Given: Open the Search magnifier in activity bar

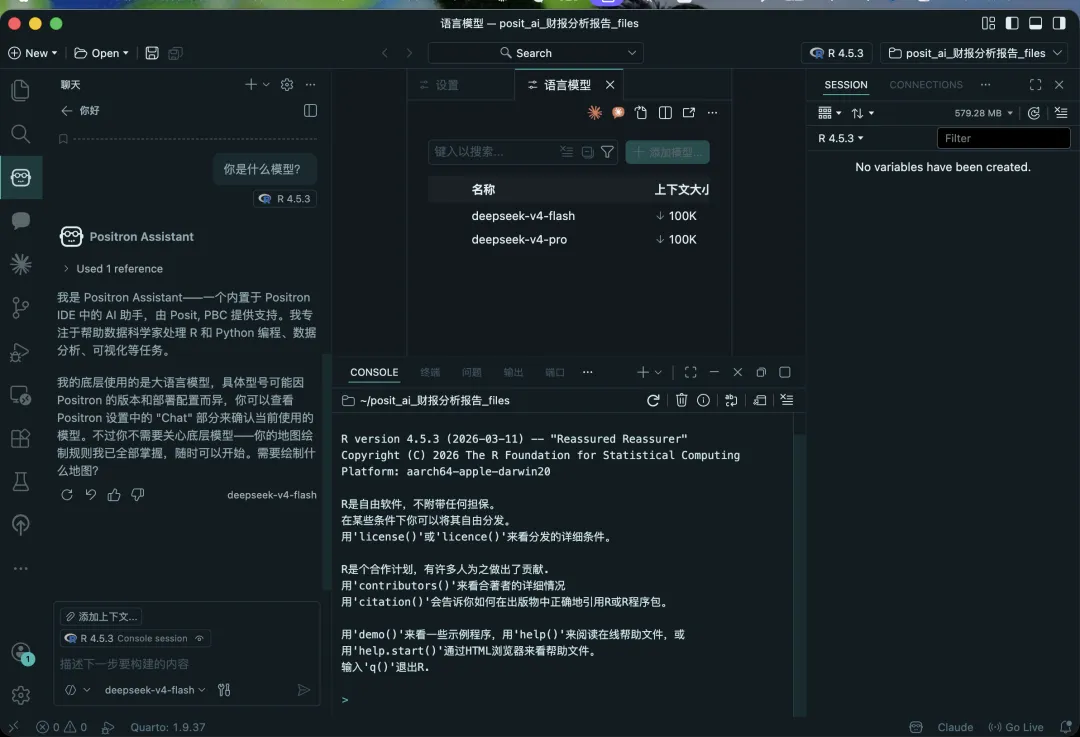Looking at the screenshot, I should click(x=21, y=134).
